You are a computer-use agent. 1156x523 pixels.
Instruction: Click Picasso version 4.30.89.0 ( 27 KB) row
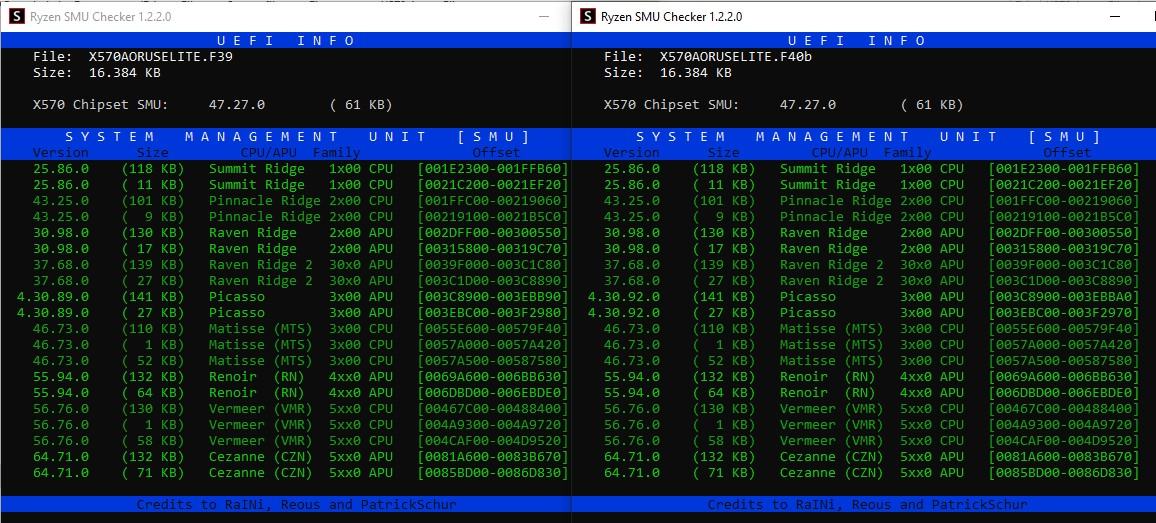click(x=292, y=313)
